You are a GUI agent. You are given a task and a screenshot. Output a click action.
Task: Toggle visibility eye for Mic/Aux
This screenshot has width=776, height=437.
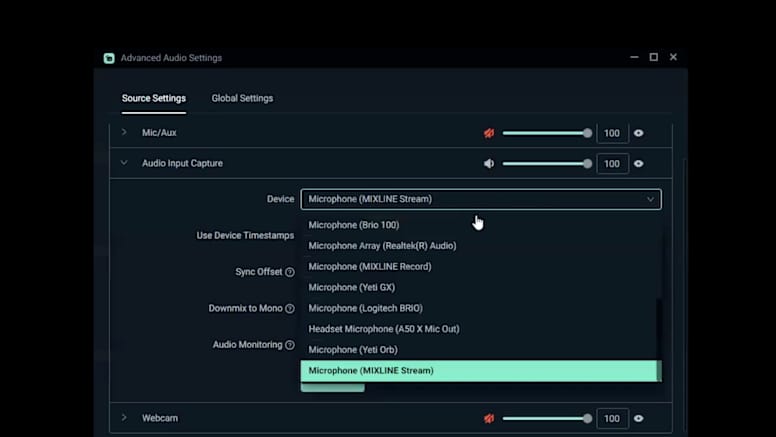pyautogui.click(x=638, y=133)
